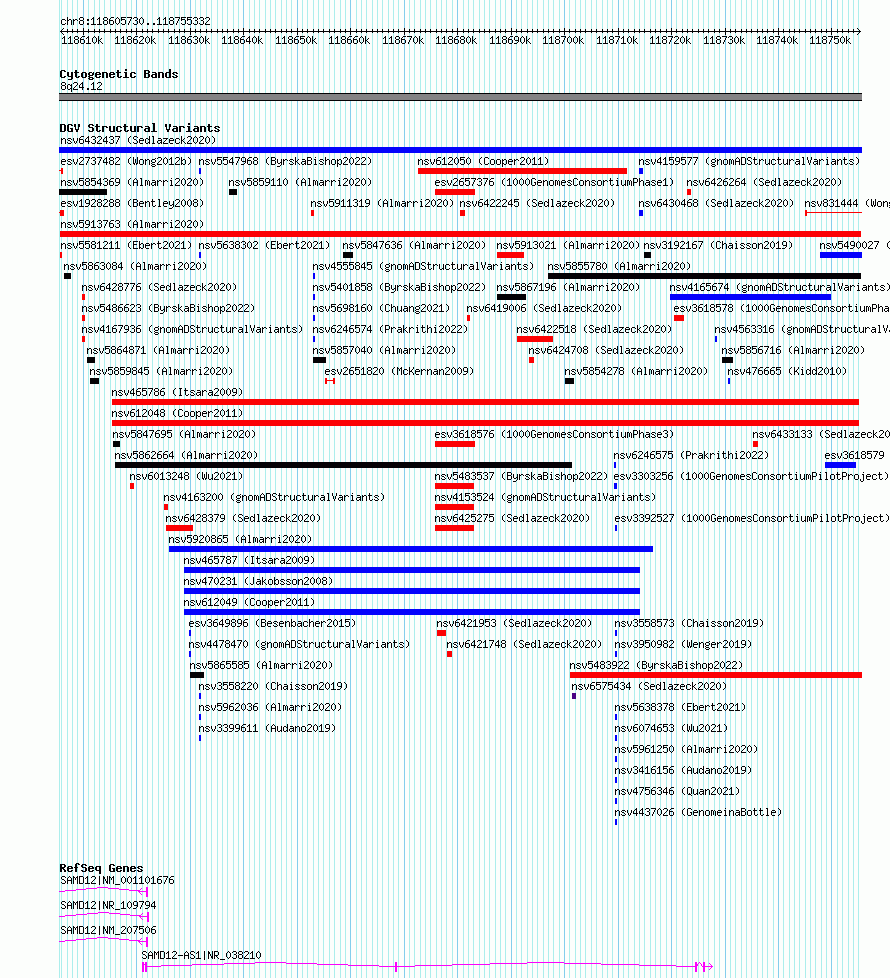The width and height of the screenshot is (890, 978).
Task: Open the nsv5547968 (ByrskaBishop2022) label
Action: (285, 162)
